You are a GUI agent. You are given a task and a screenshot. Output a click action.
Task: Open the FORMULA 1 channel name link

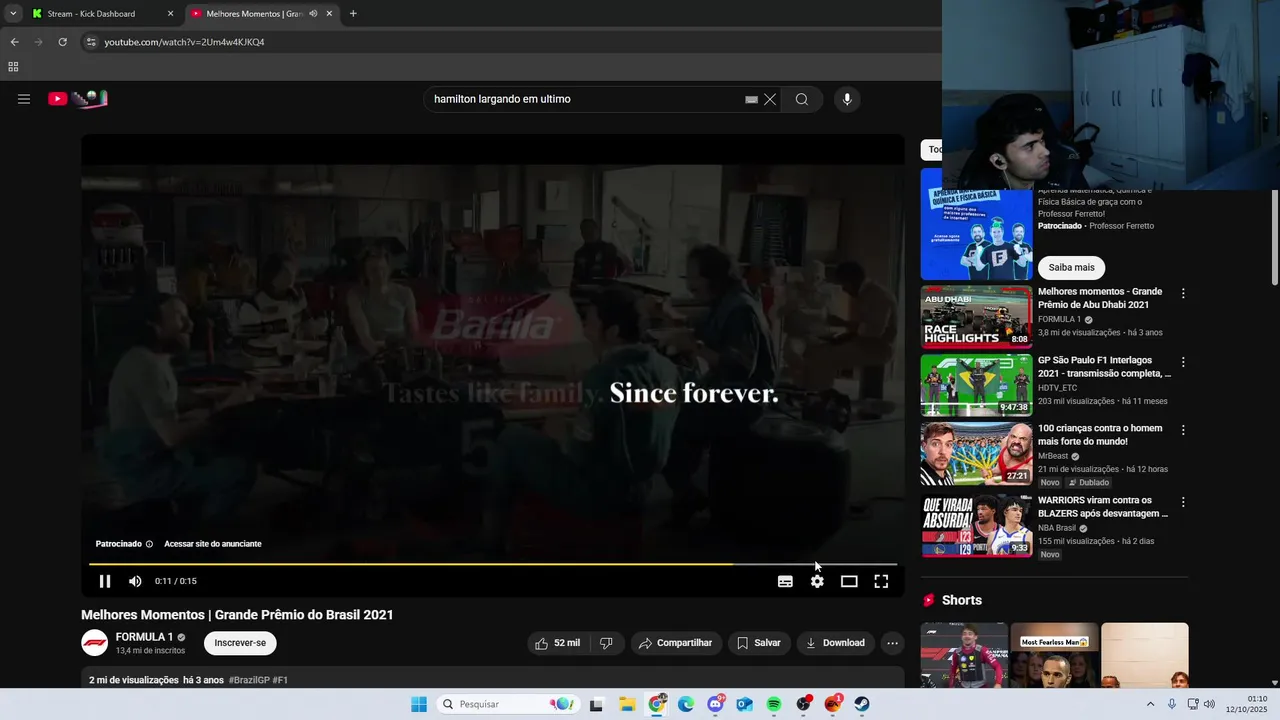(x=144, y=637)
